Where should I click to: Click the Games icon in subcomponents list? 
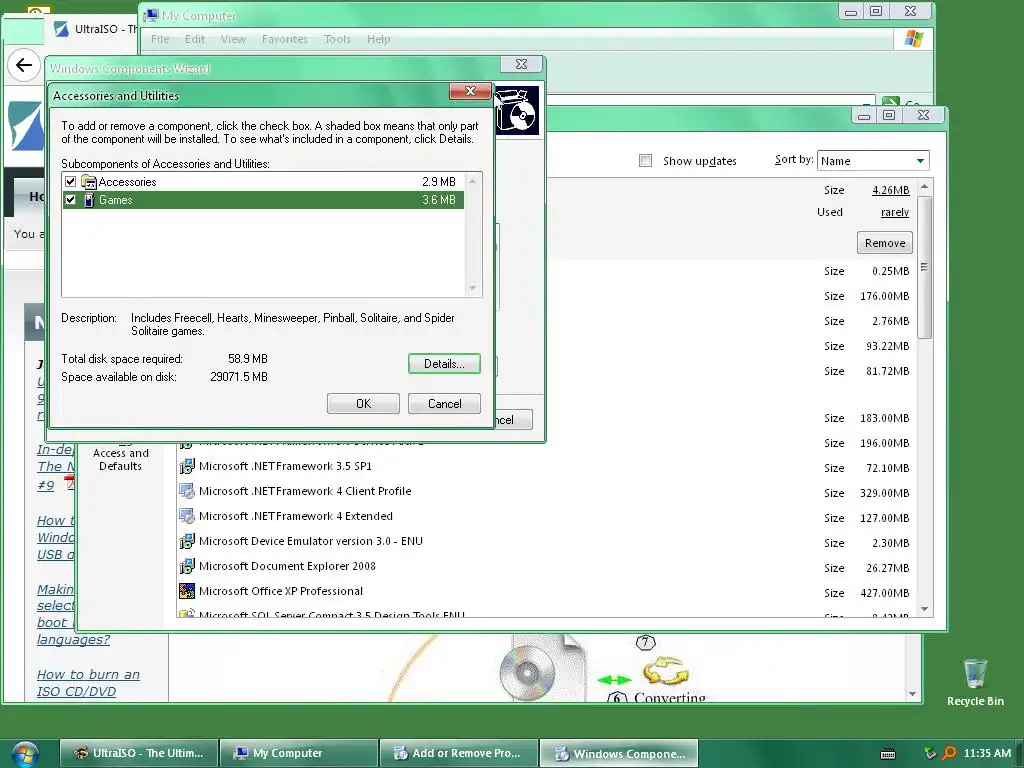tap(89, 200)
